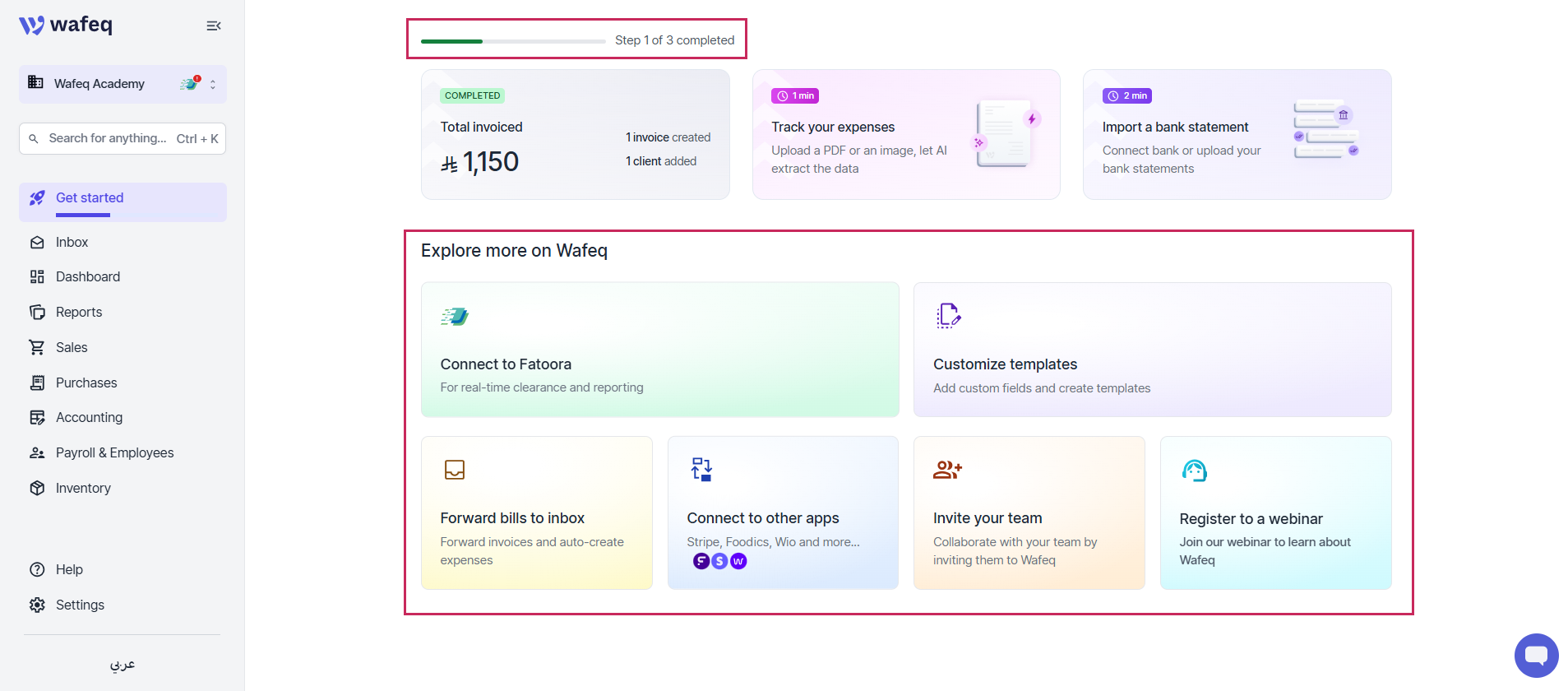
Task: Click the Customize templates document icon
Action: point(948,315)
